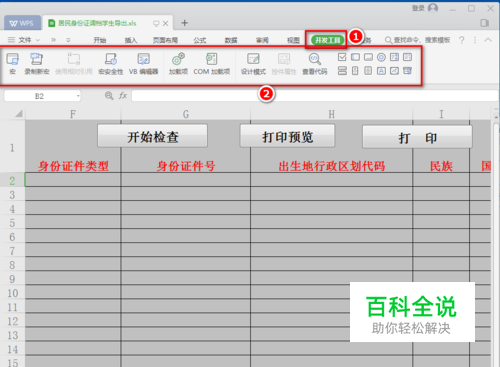Screen dimensions: 500x367
Task: Open 宏安全性 macro security settings
Action: coord(111,63)
